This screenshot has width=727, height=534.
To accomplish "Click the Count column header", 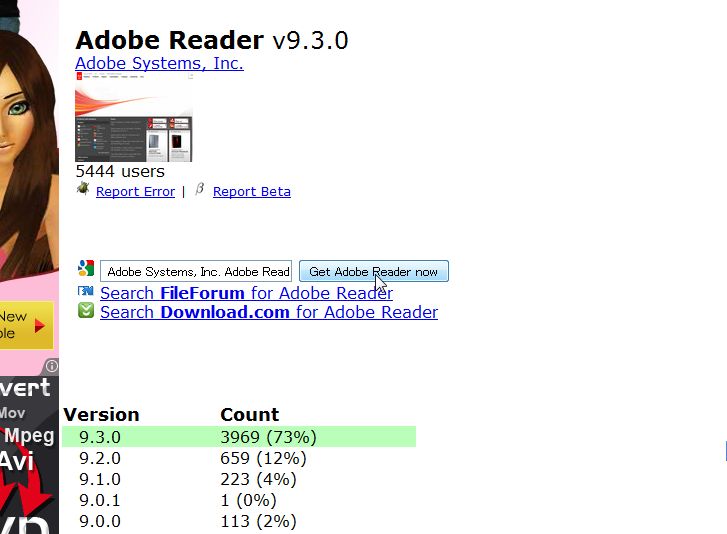I will point(249,414).
